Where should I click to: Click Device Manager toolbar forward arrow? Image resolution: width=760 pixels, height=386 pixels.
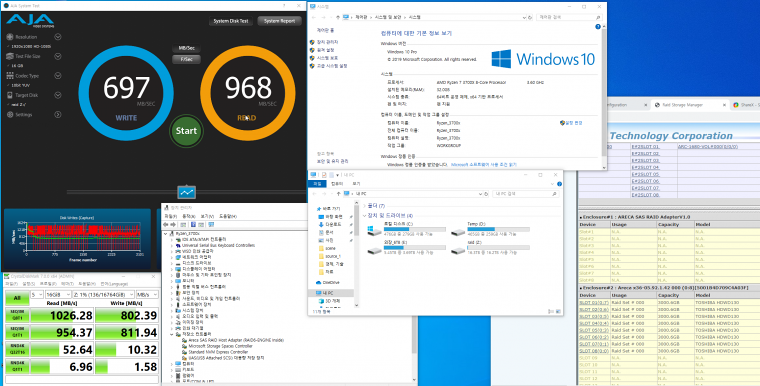173,225
